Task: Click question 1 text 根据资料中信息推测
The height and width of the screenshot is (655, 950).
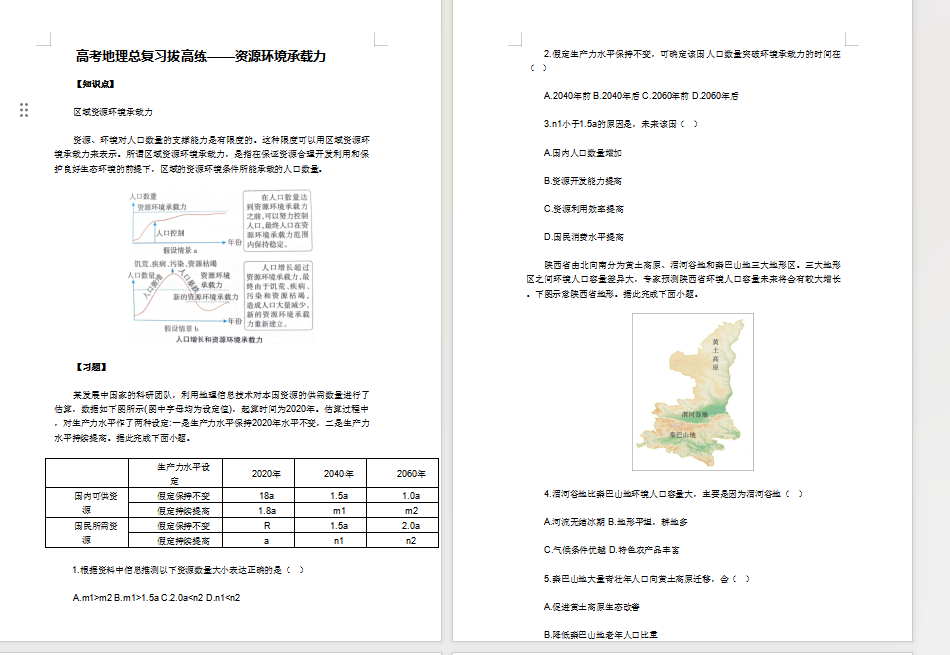Action: pyautogui.click(x=188, y=570)
